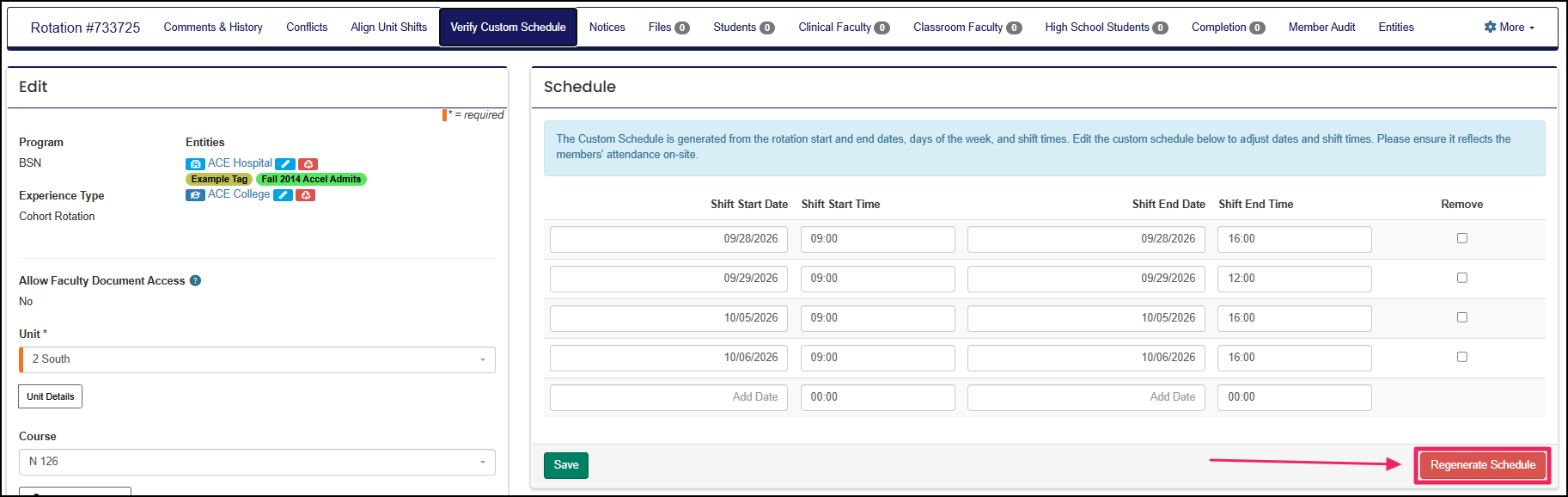The width and height of the screenshot is (1568, 497).
Task: Go to the Notices tab
Action: click(x=607, y=28)
